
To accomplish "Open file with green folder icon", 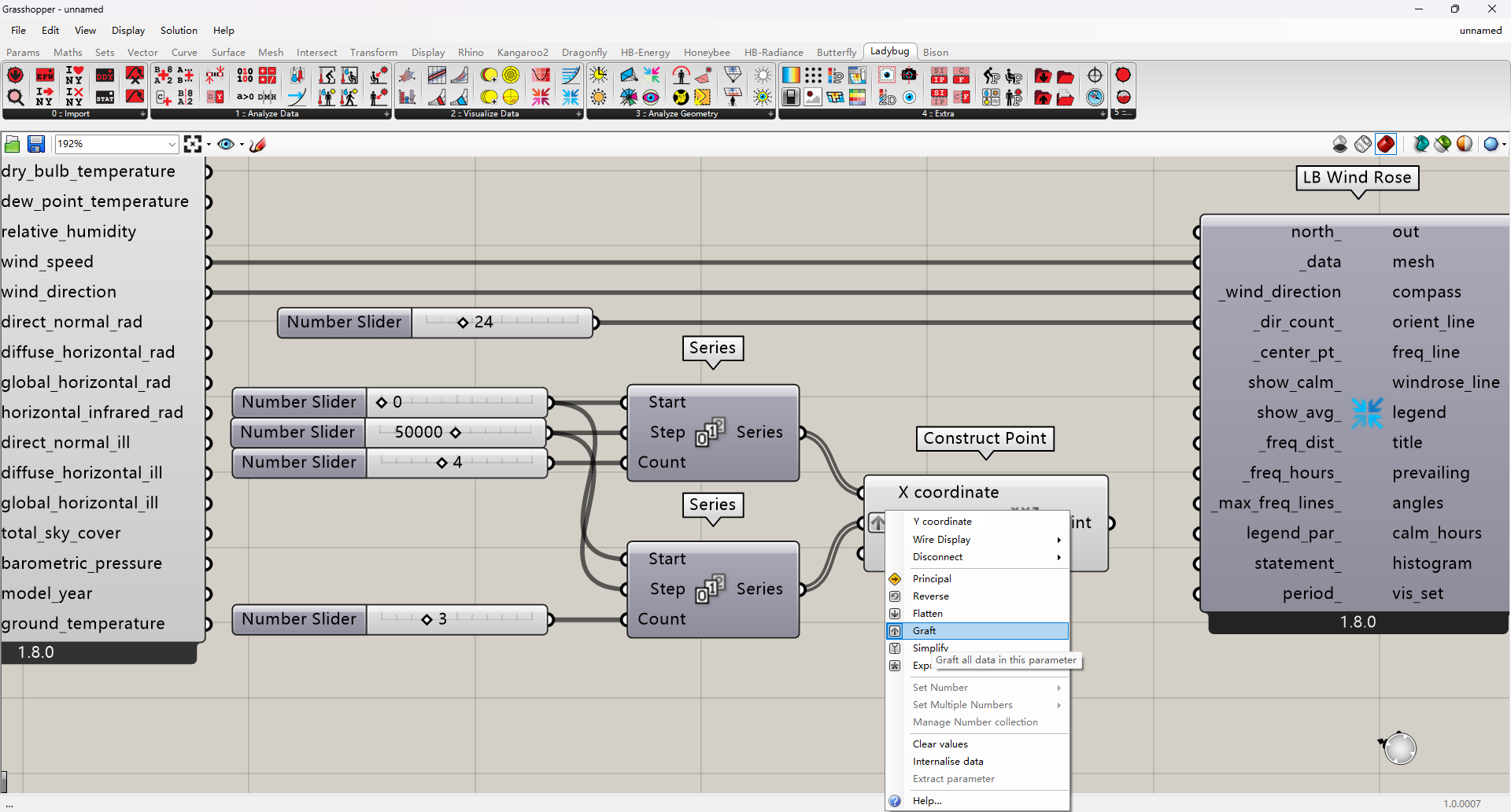I will [x=13, y=144].
